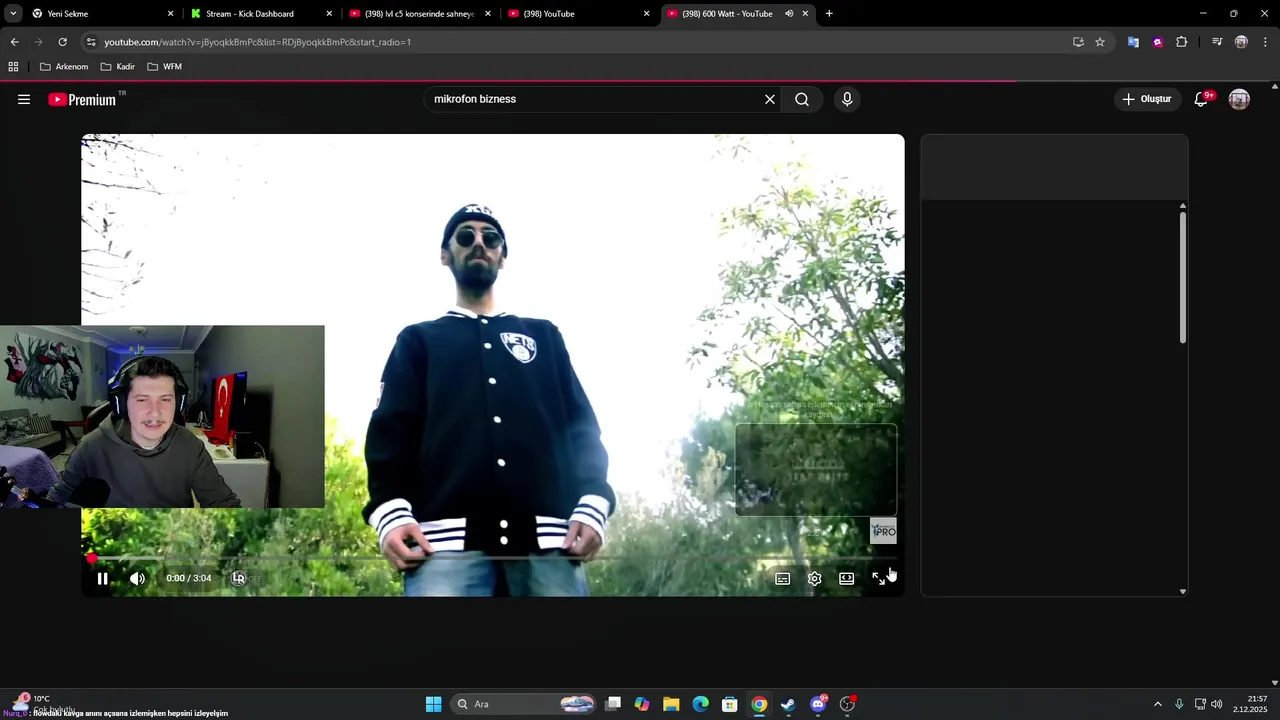Launch Microsoft Edge from taskbar
The image size is (1280, 720).
(x=700, y=704)
